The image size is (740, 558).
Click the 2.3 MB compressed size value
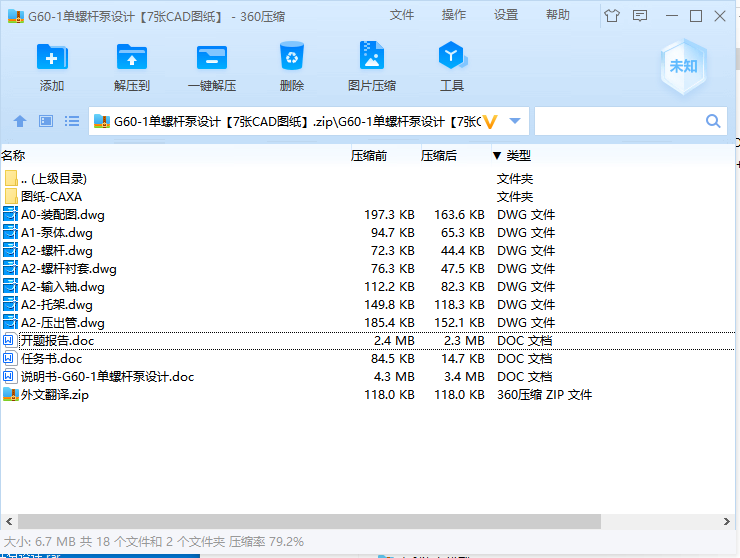[464, 340]
